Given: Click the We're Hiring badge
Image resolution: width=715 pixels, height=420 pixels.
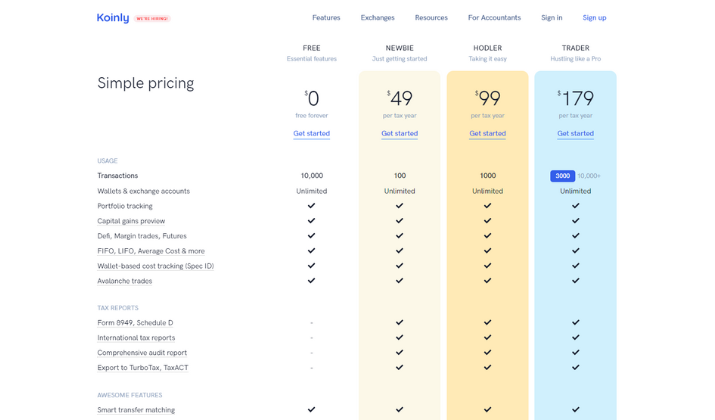Looking at the screenshot, I should tap(152, 19).
